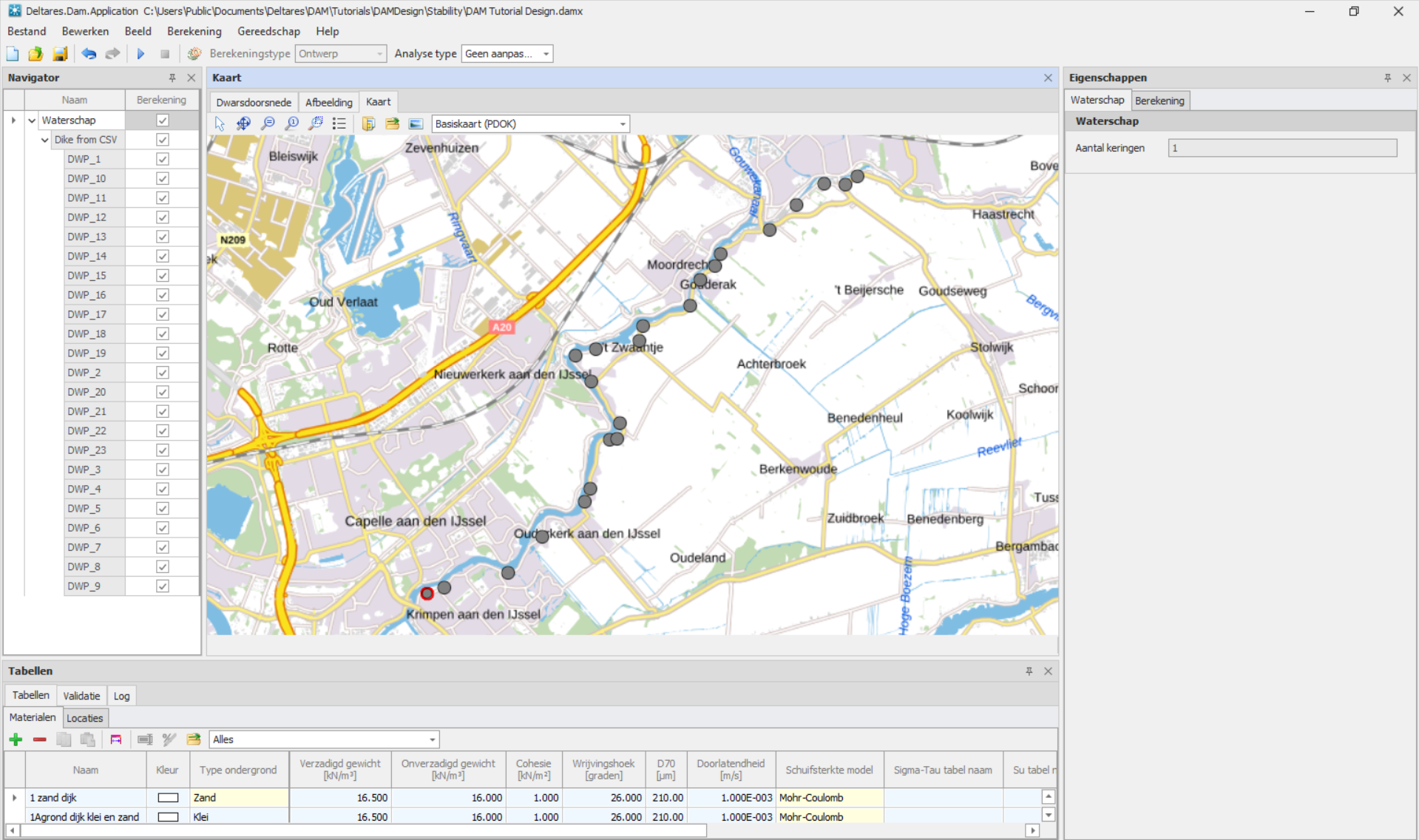The width and height of the screenshot is (1419, 840).
Task: Click the zoom out magnifier on map toolbar
Action: coord(268,123)
